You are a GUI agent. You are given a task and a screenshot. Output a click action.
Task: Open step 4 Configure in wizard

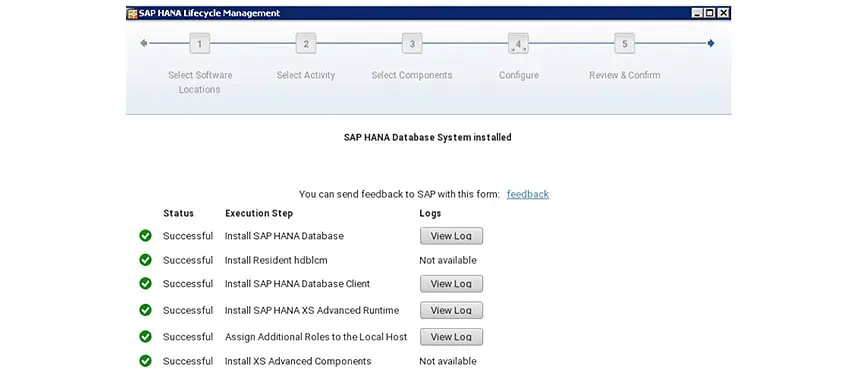point(519,44)
